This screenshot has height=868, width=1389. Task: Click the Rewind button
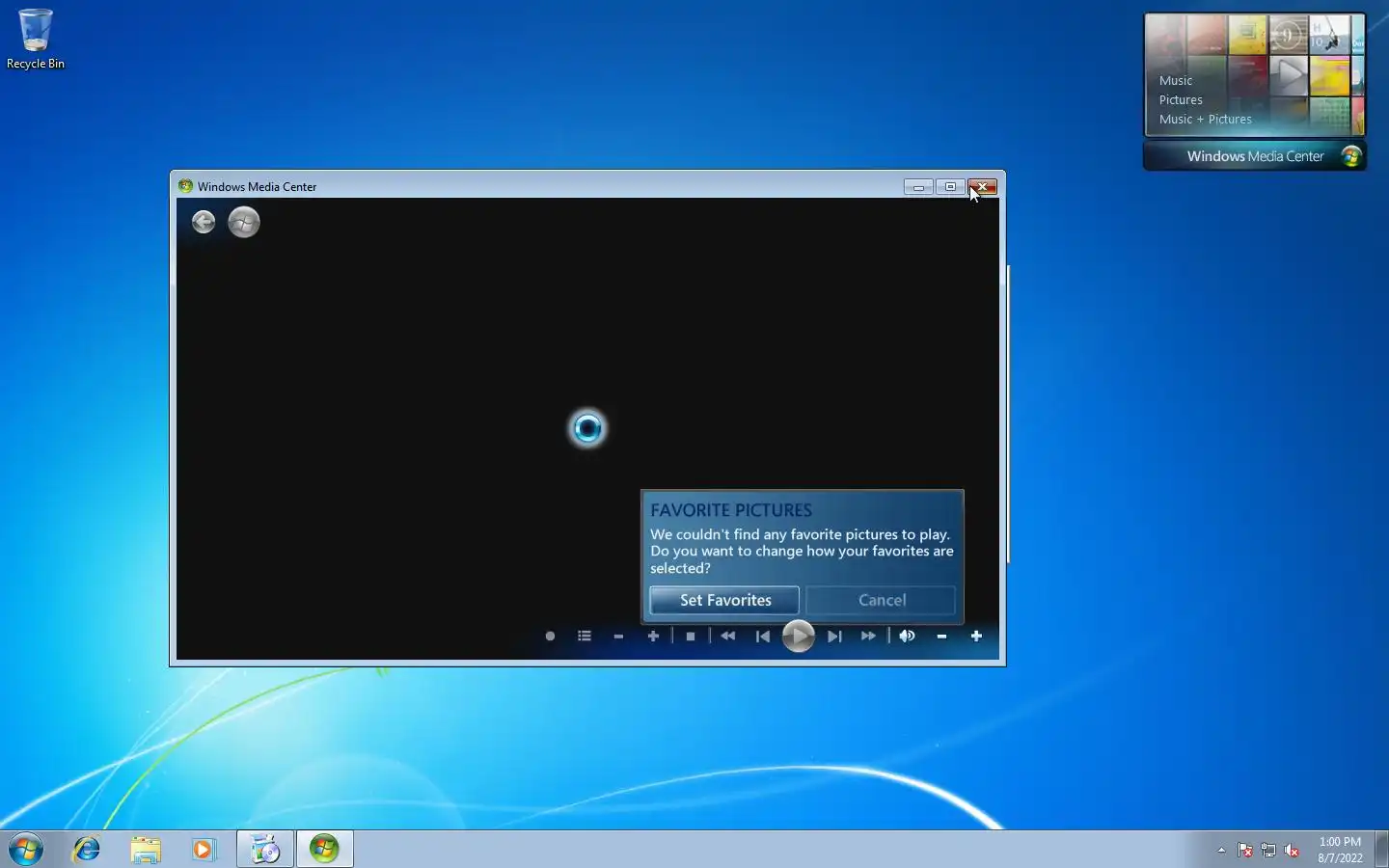pos(728,637)
